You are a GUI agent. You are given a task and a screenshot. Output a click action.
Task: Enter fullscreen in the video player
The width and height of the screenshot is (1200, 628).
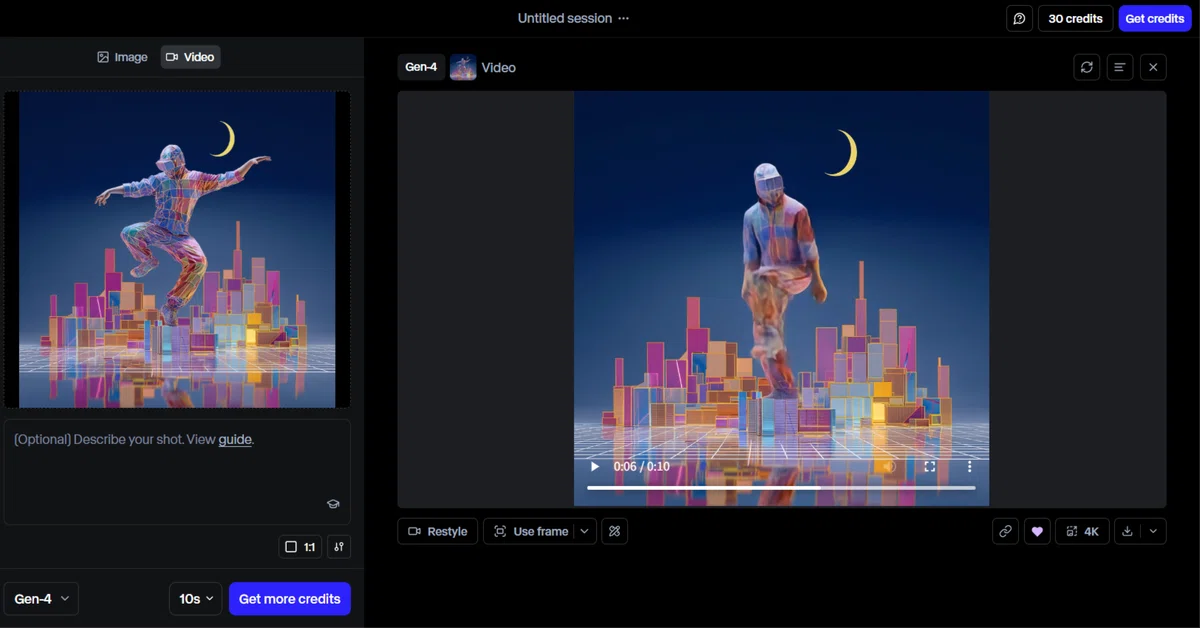(929, 467)
